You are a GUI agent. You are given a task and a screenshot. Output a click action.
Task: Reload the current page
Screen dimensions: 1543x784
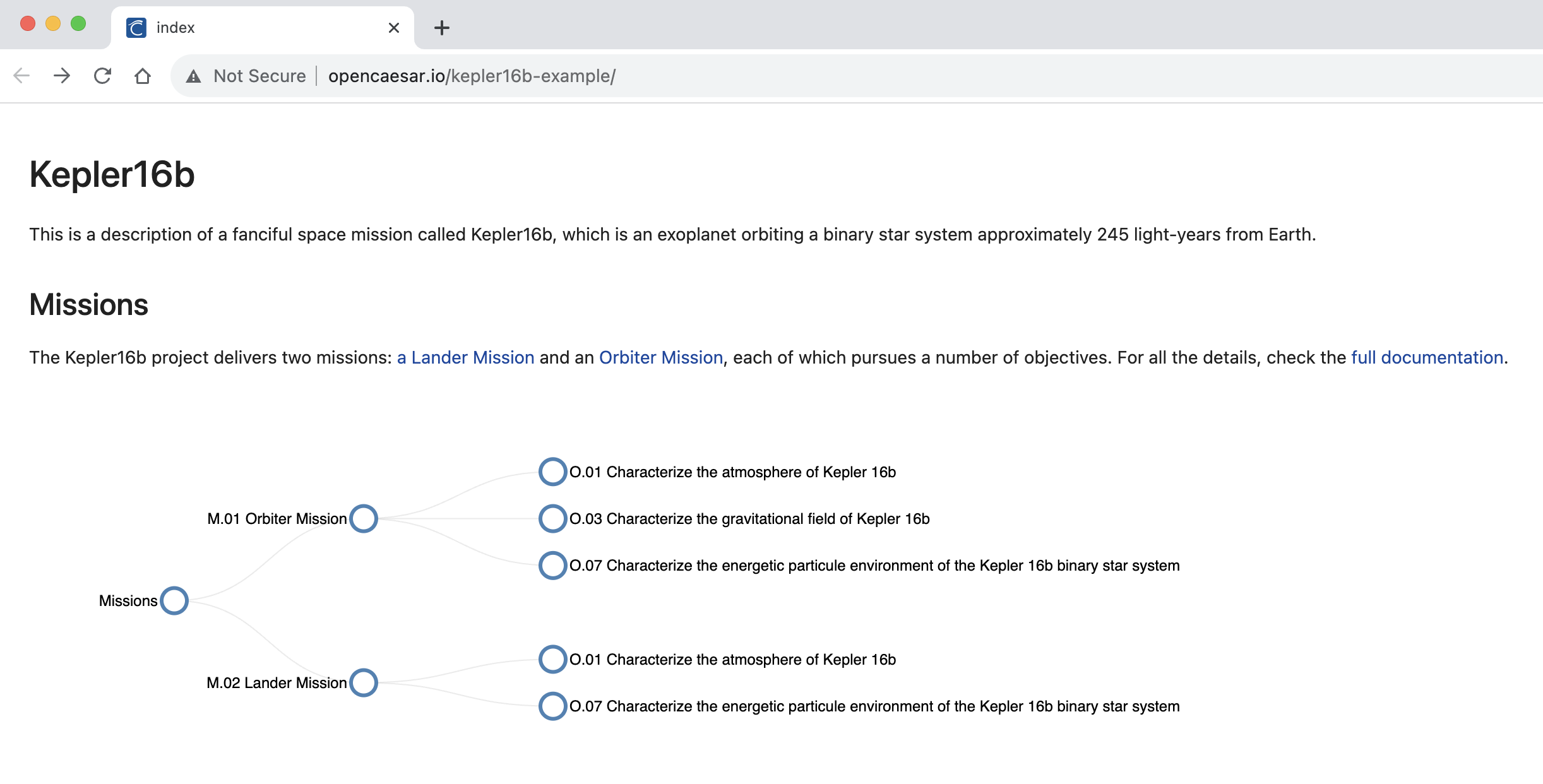[x=102, y=76]
